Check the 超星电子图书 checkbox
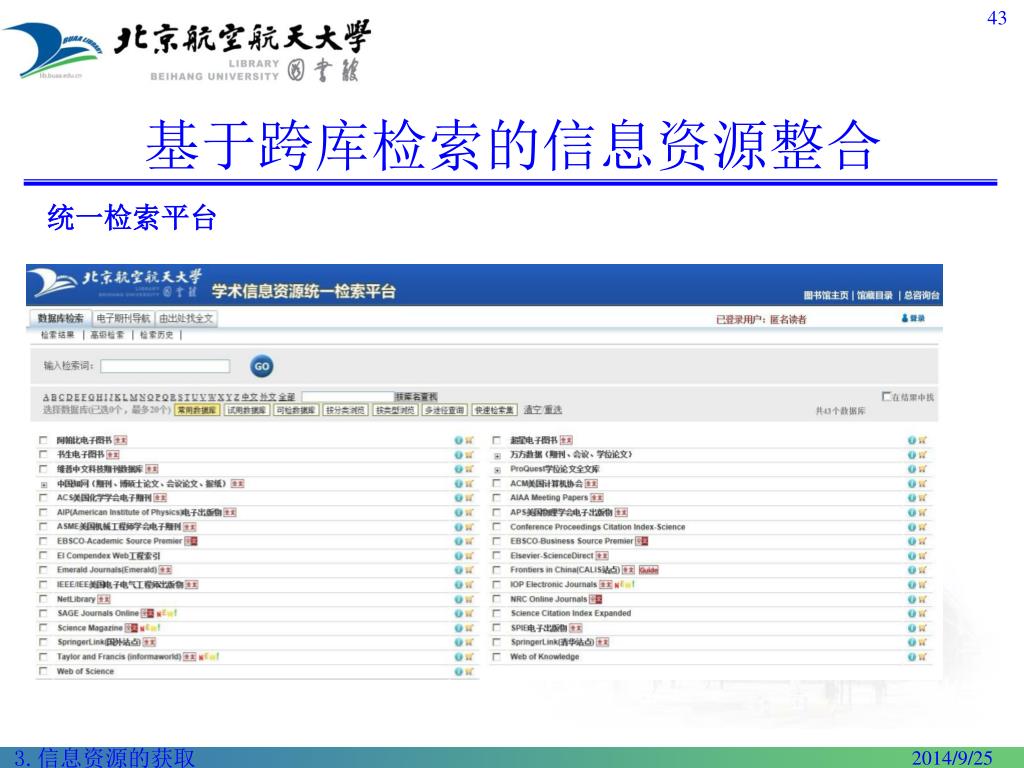 [x=496, y=440]
